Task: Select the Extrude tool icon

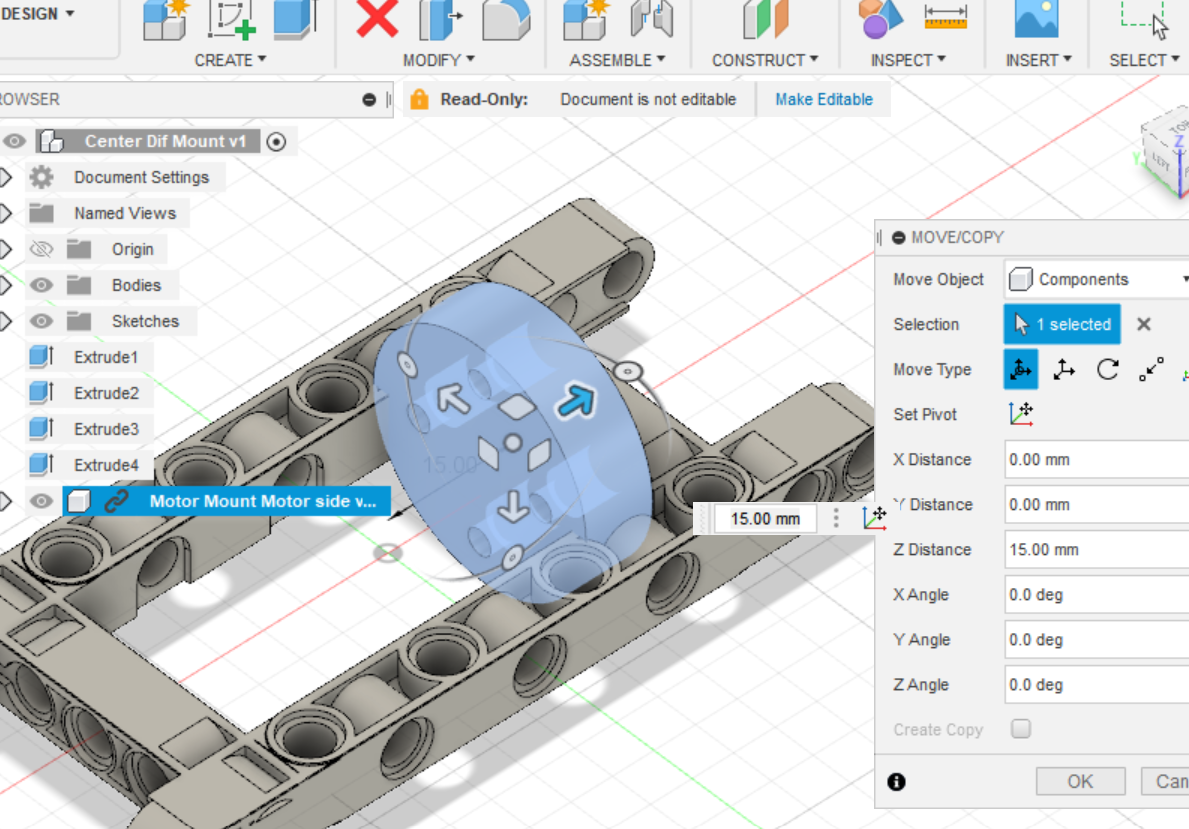Action: [x=294, y=19]
